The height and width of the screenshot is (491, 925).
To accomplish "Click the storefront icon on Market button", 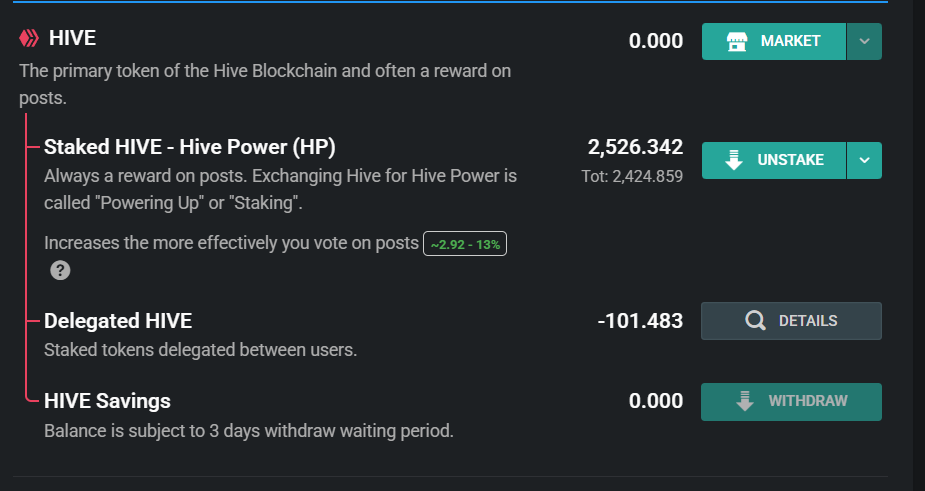I will coord(737,41).
